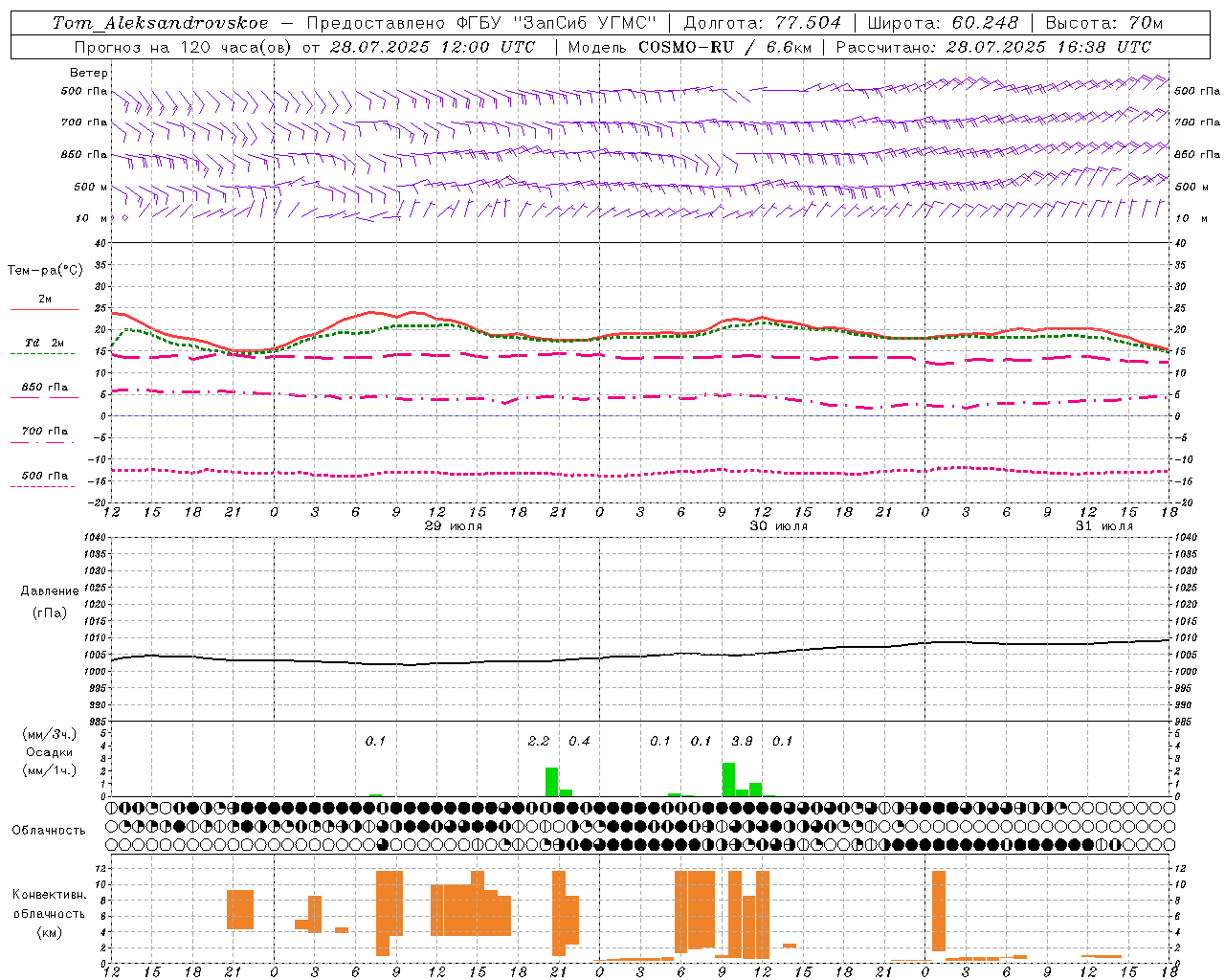This screenshot has width=1225, height=980.
Task: Click the 850 гПа temperature legend entry
Action: pyautogui.click(x=45, y=388)
